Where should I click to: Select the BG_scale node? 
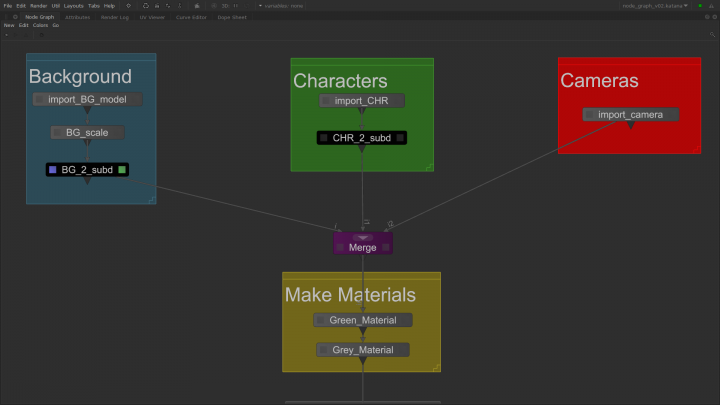87,133
